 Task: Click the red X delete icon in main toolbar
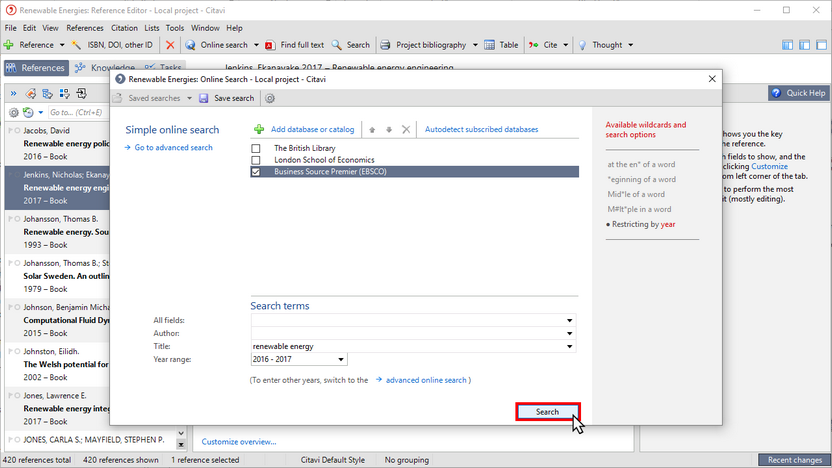170,45
